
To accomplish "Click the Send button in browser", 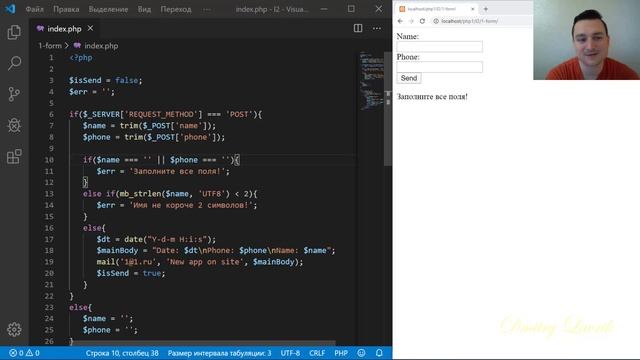I will click(409, 78).
